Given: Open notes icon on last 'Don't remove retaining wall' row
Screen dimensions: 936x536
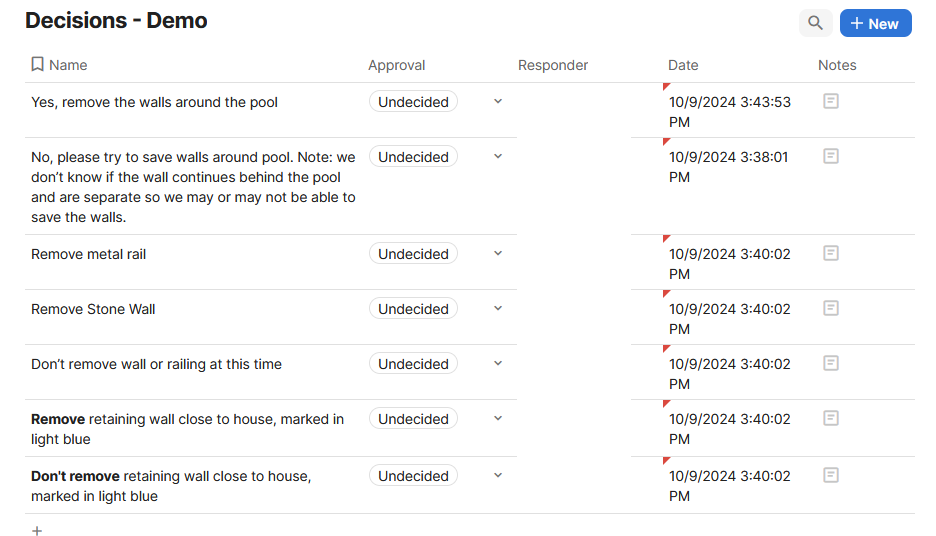Looking at the screenshot, I should coord(830,475).
